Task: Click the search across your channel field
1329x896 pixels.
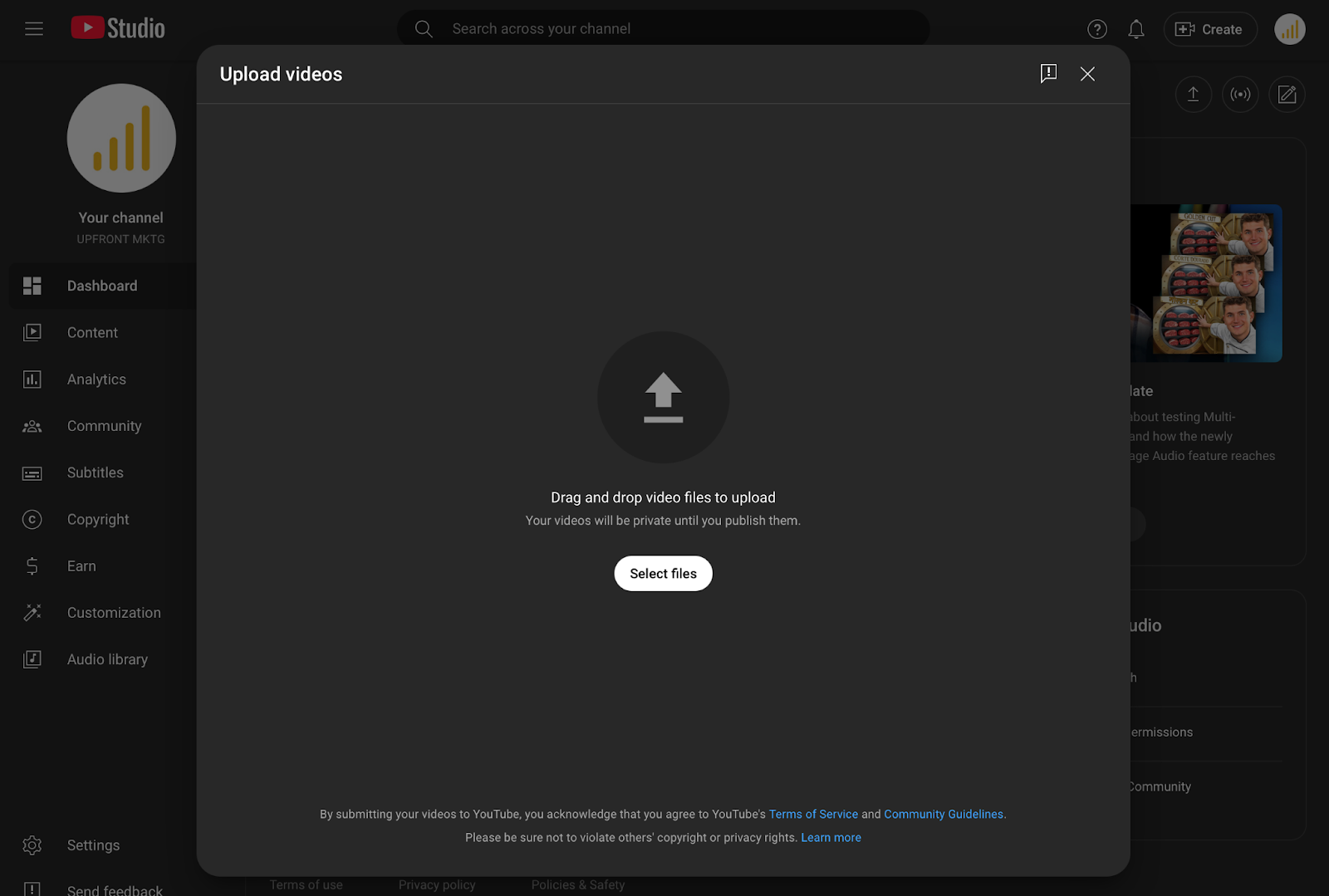Action: 663,29
